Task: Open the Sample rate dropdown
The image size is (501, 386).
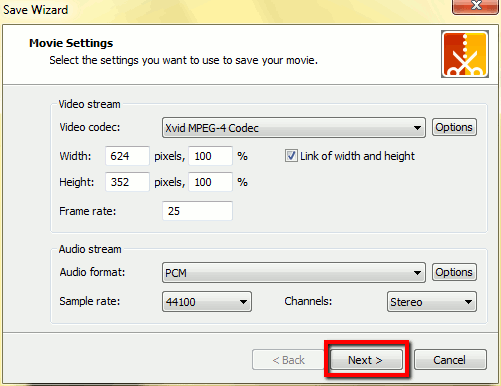Action: tap(207, 302)
